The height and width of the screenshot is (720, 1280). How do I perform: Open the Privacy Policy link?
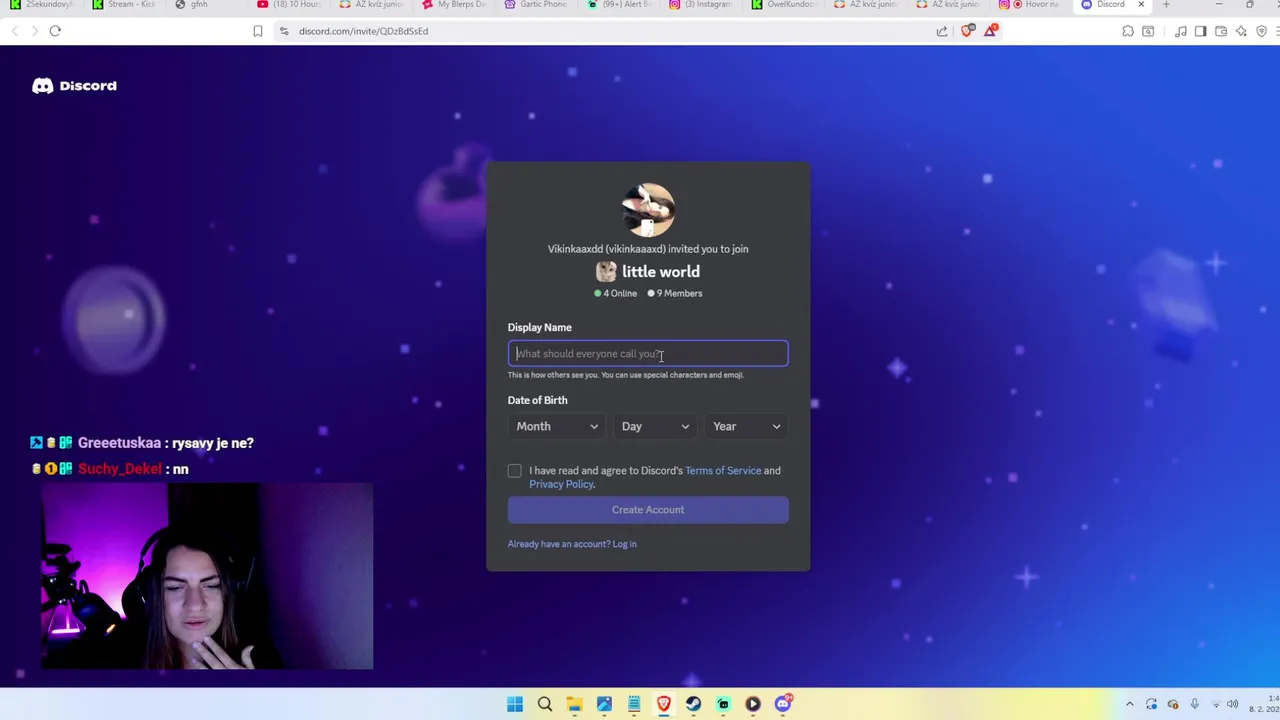(x=561, y=485)
